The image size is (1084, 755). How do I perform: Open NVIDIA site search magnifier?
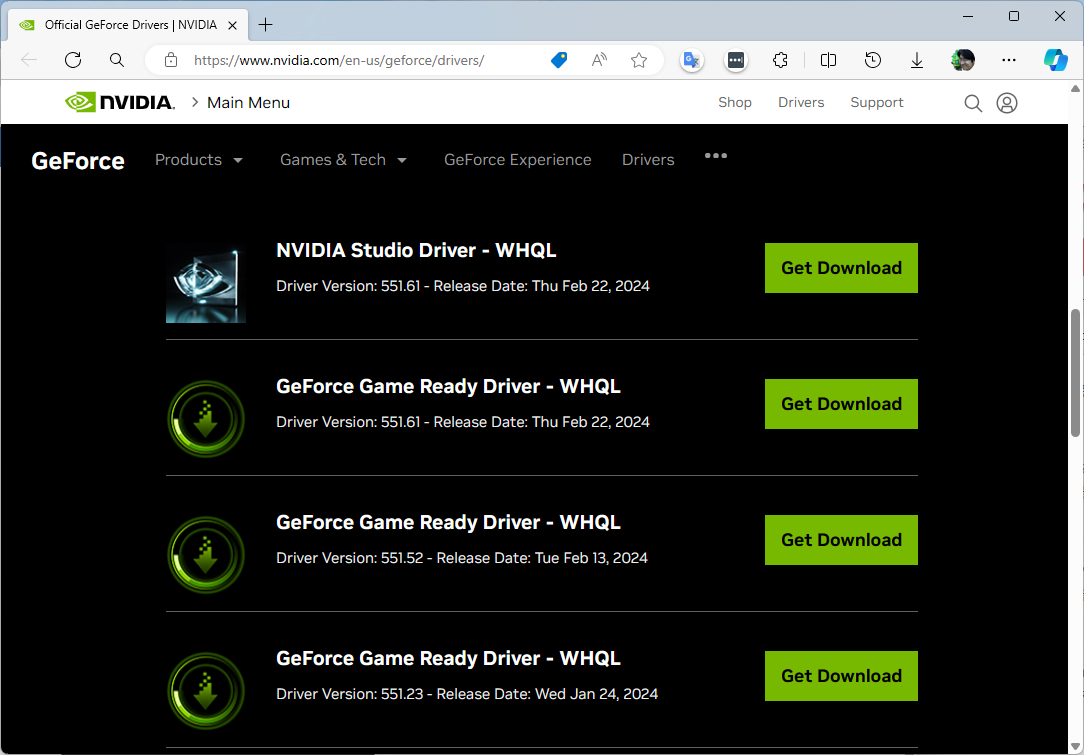[x=973, y=103]
